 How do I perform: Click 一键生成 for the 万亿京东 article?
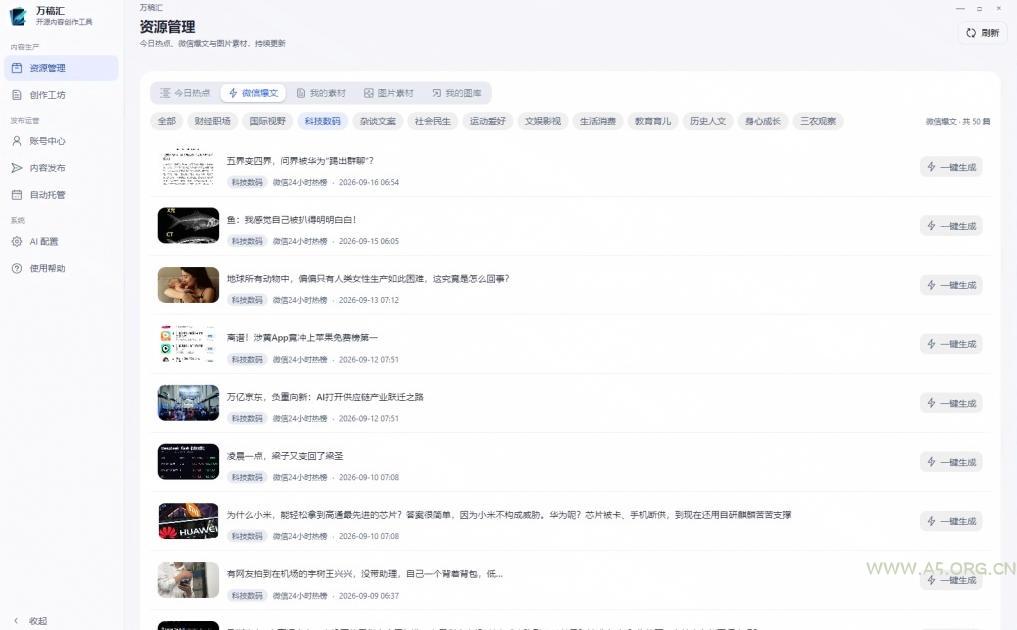point(951,404)
